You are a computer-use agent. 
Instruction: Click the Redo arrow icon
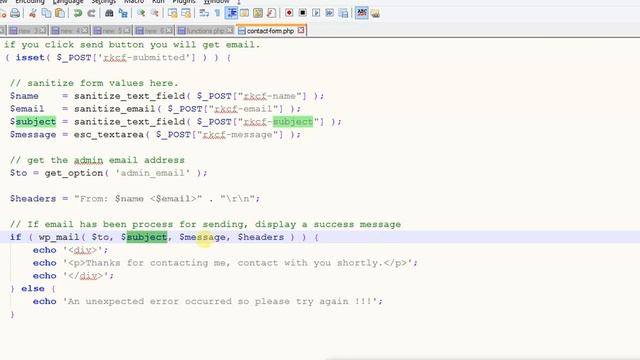click(91, 13)
